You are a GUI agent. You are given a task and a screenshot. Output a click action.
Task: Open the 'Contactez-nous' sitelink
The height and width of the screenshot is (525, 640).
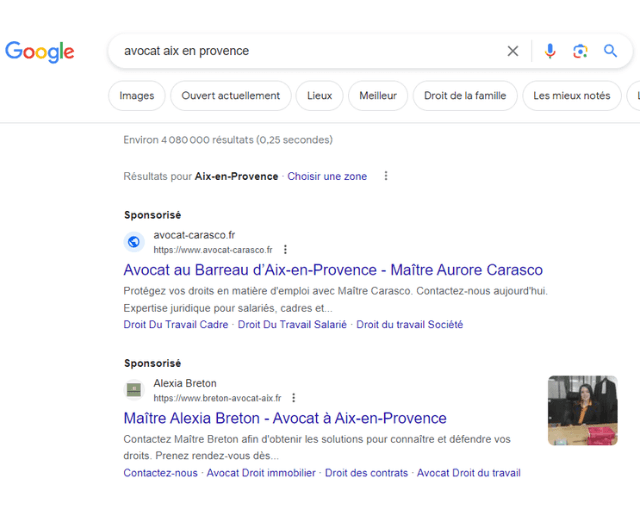(x=160, y=473)
